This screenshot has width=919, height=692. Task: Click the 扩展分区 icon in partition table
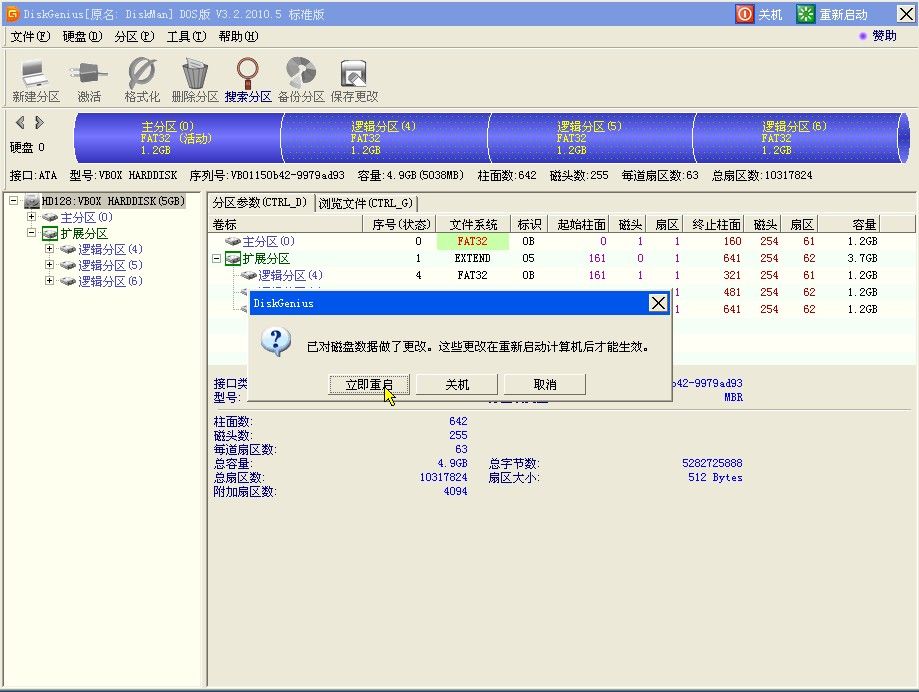coord(233,258)
